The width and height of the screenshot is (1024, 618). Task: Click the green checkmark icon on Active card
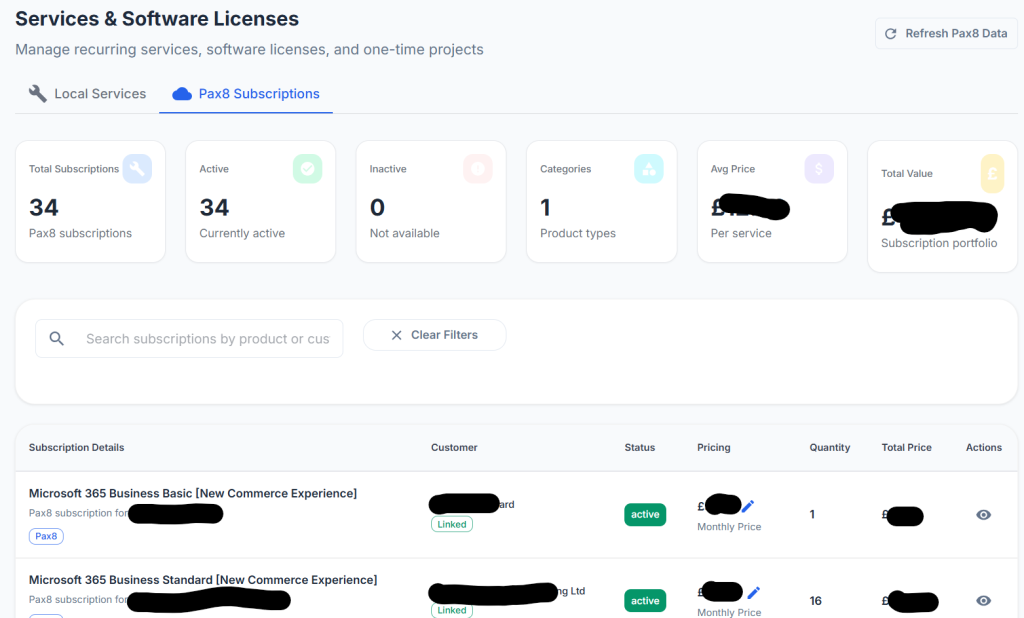point(308,169)
